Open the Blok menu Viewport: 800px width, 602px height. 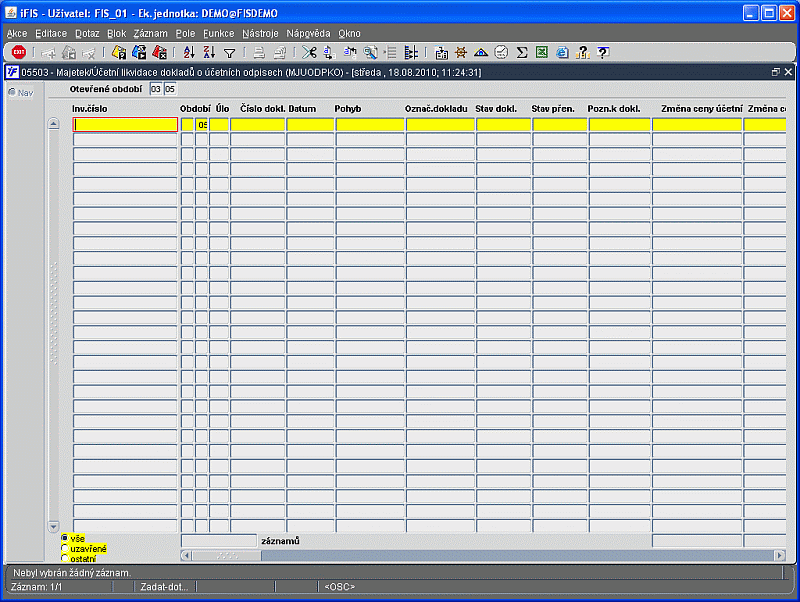tap(116, 34)
